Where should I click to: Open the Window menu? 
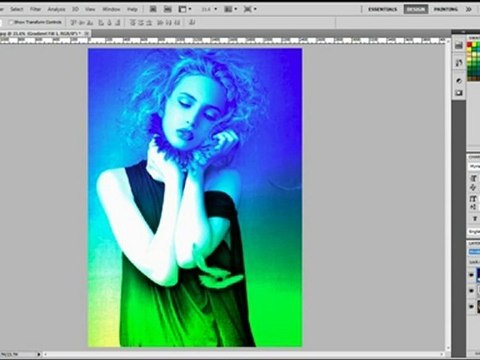(x=111, y=9)
